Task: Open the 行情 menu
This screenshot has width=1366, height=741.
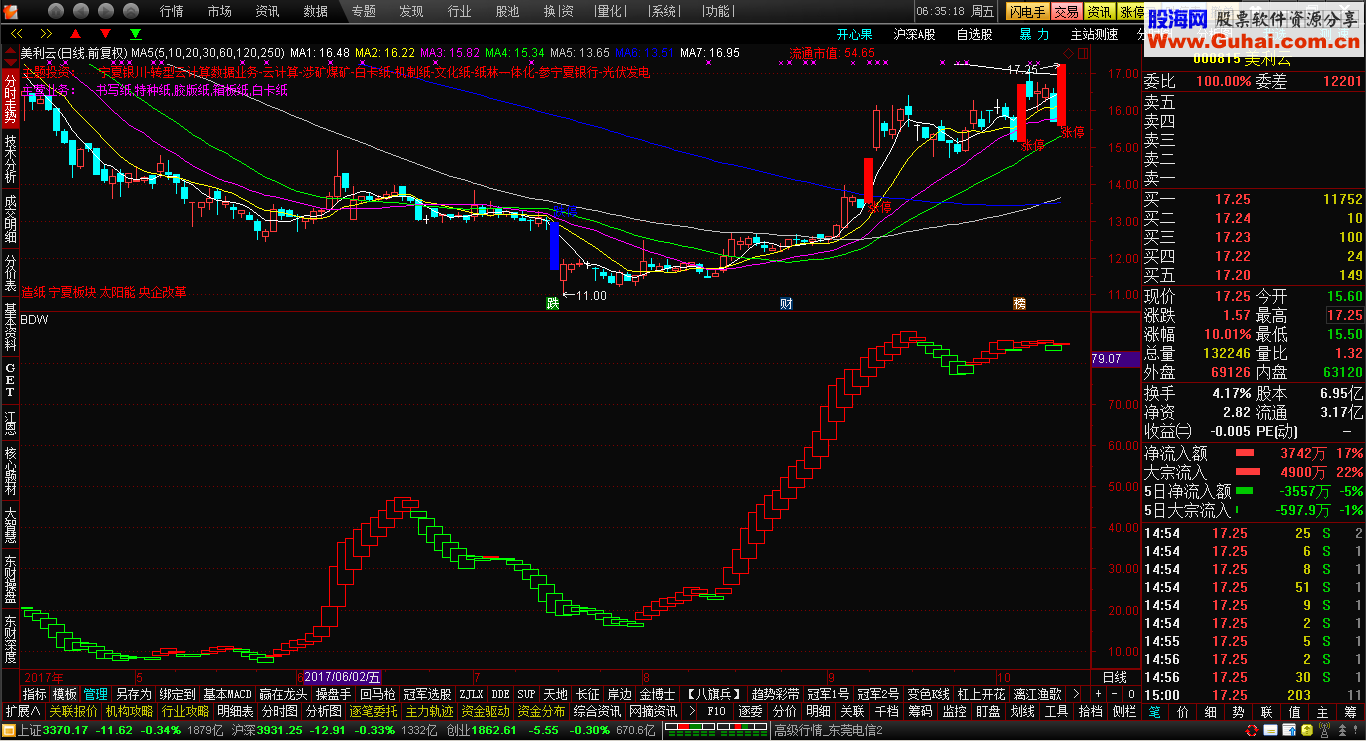Action: [172, 11]
